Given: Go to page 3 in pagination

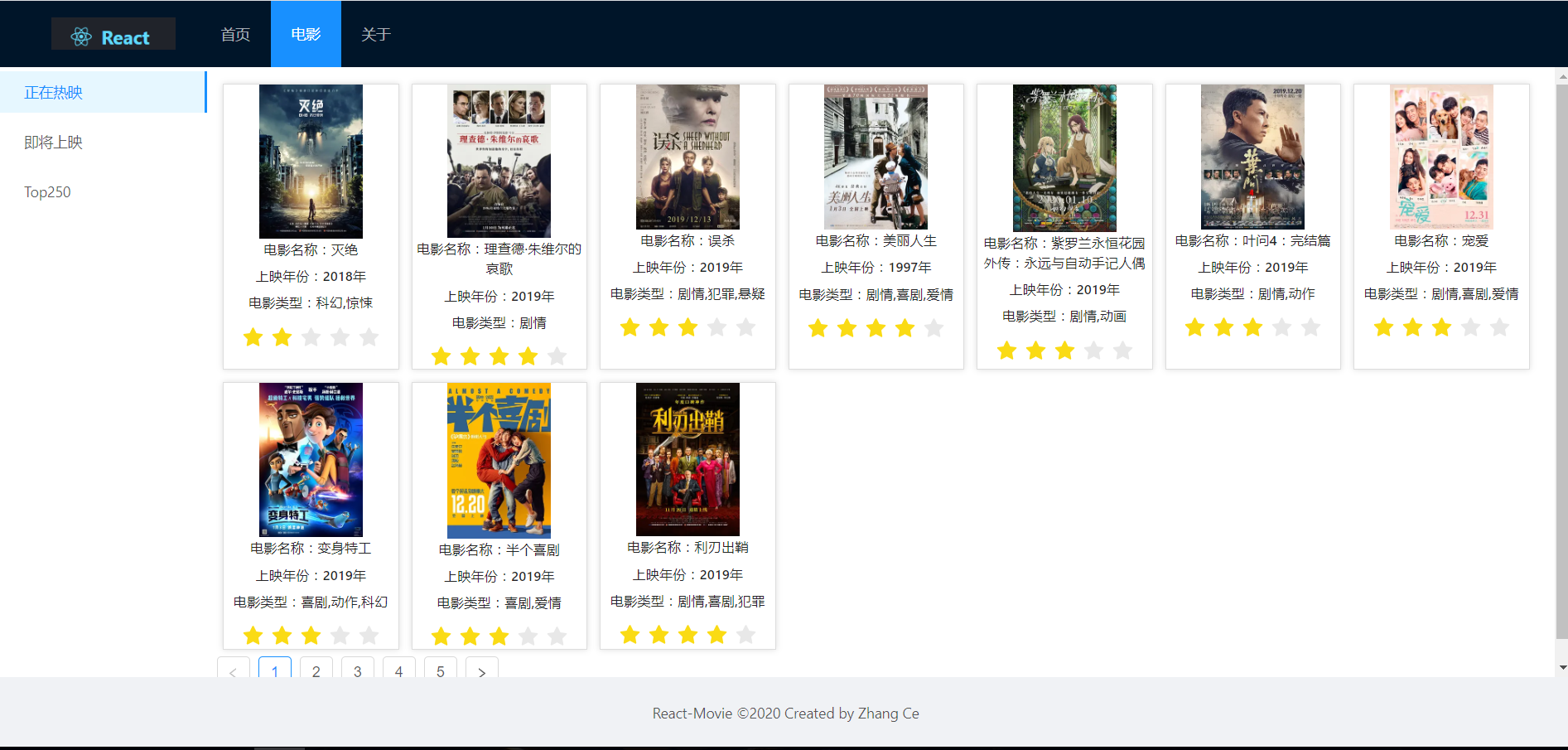Looking at the screenshot, I should click(x=358, y=669).
